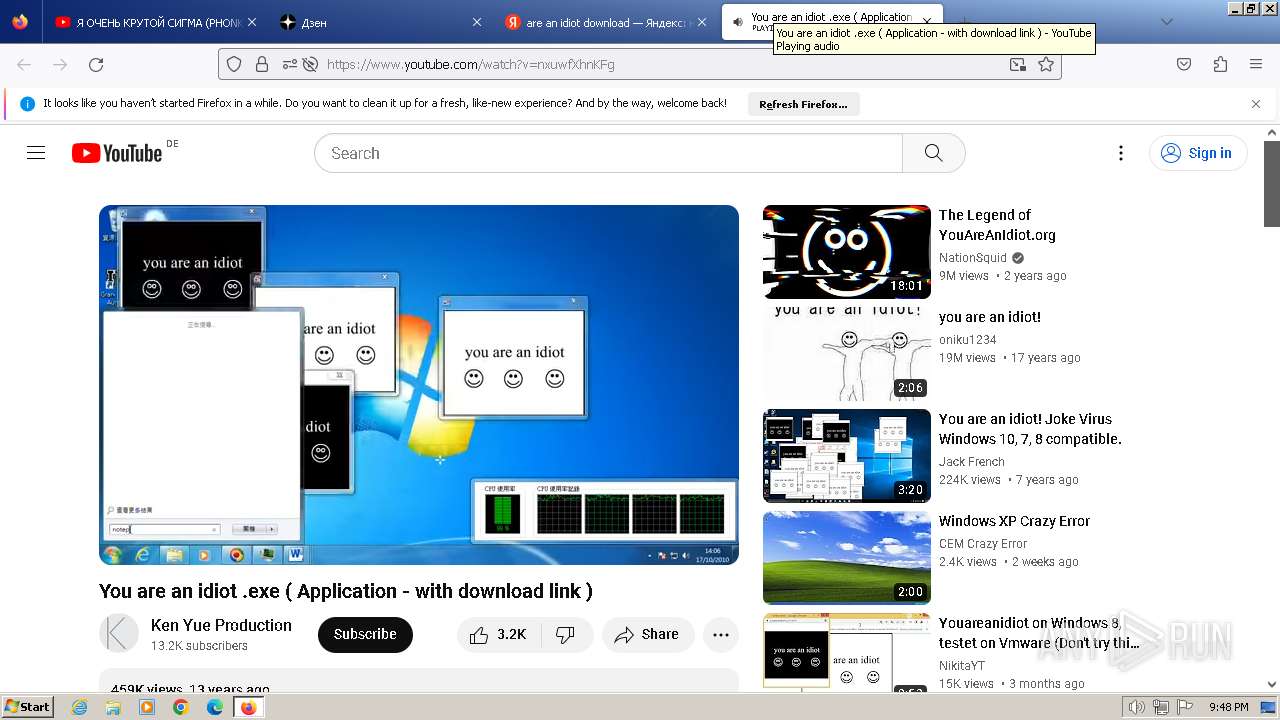1280x720 pixels.
Task: Launch Microsoft Edge from taskbar
Action: pyautogui.click(x=215, y=707)
